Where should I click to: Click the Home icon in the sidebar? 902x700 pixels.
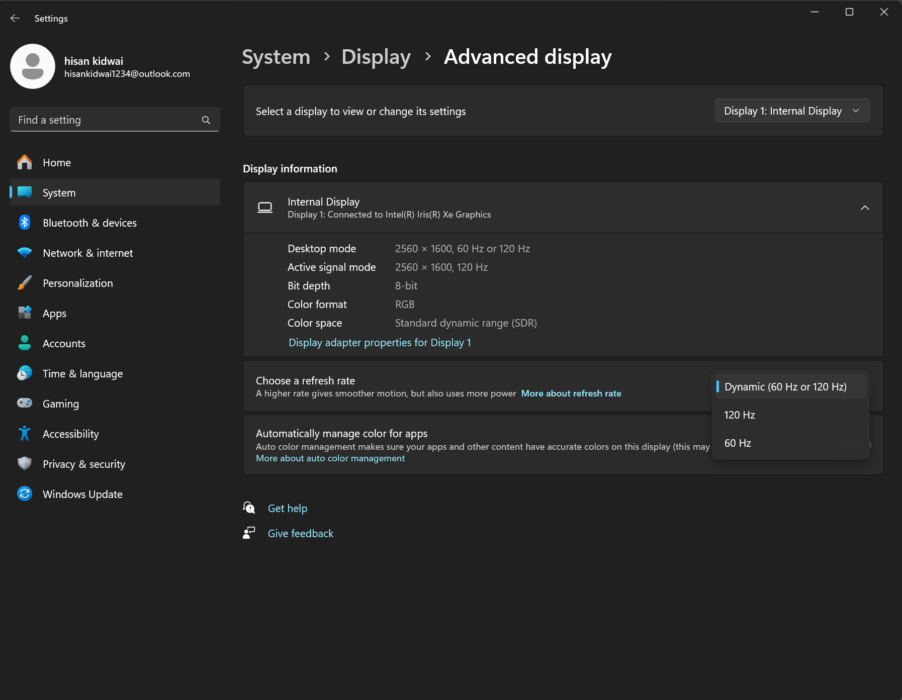(24, 162)
